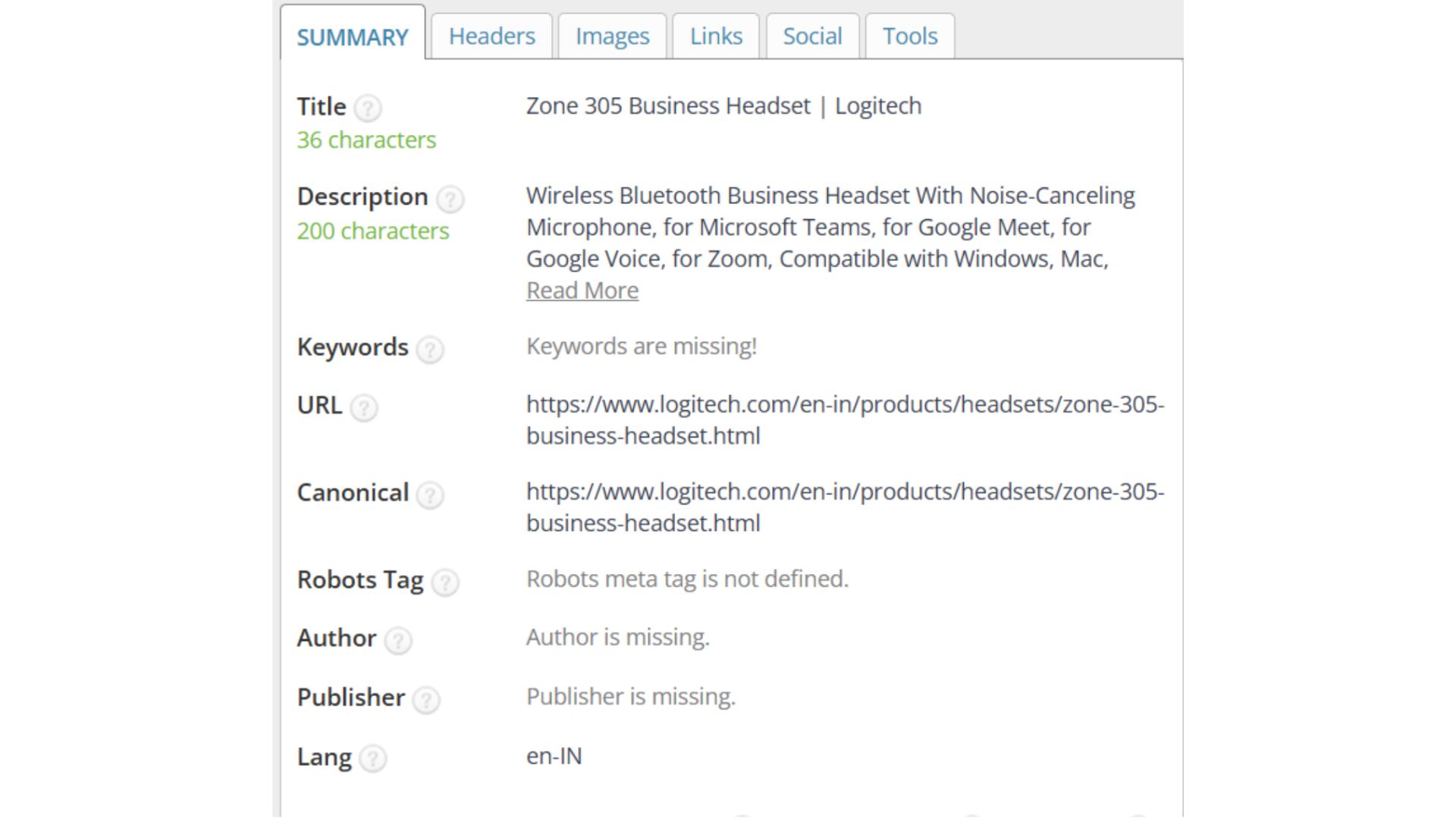This screenshot has width=1456, height=819.
Task: Select the 'Robots Tag' field label
Action: 360,580
